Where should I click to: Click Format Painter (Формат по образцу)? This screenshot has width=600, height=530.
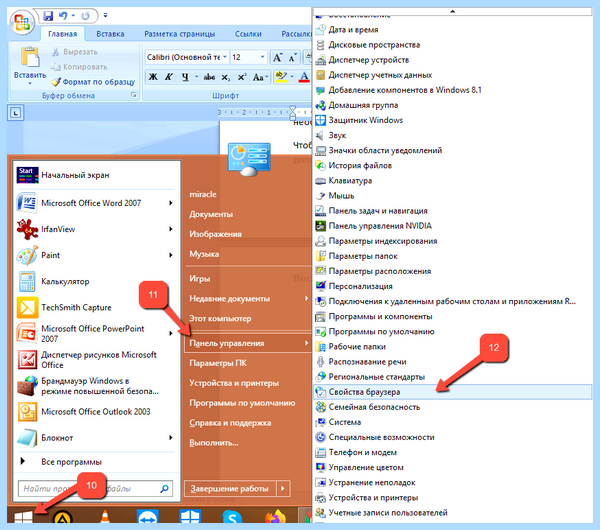click(x=93, y=82)
